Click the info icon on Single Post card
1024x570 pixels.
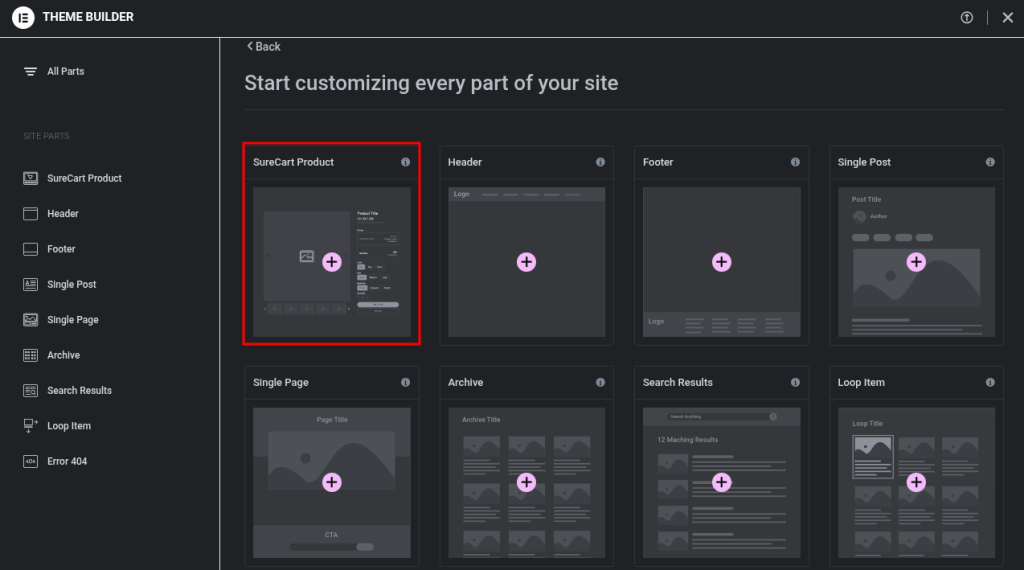pos(990,162)
